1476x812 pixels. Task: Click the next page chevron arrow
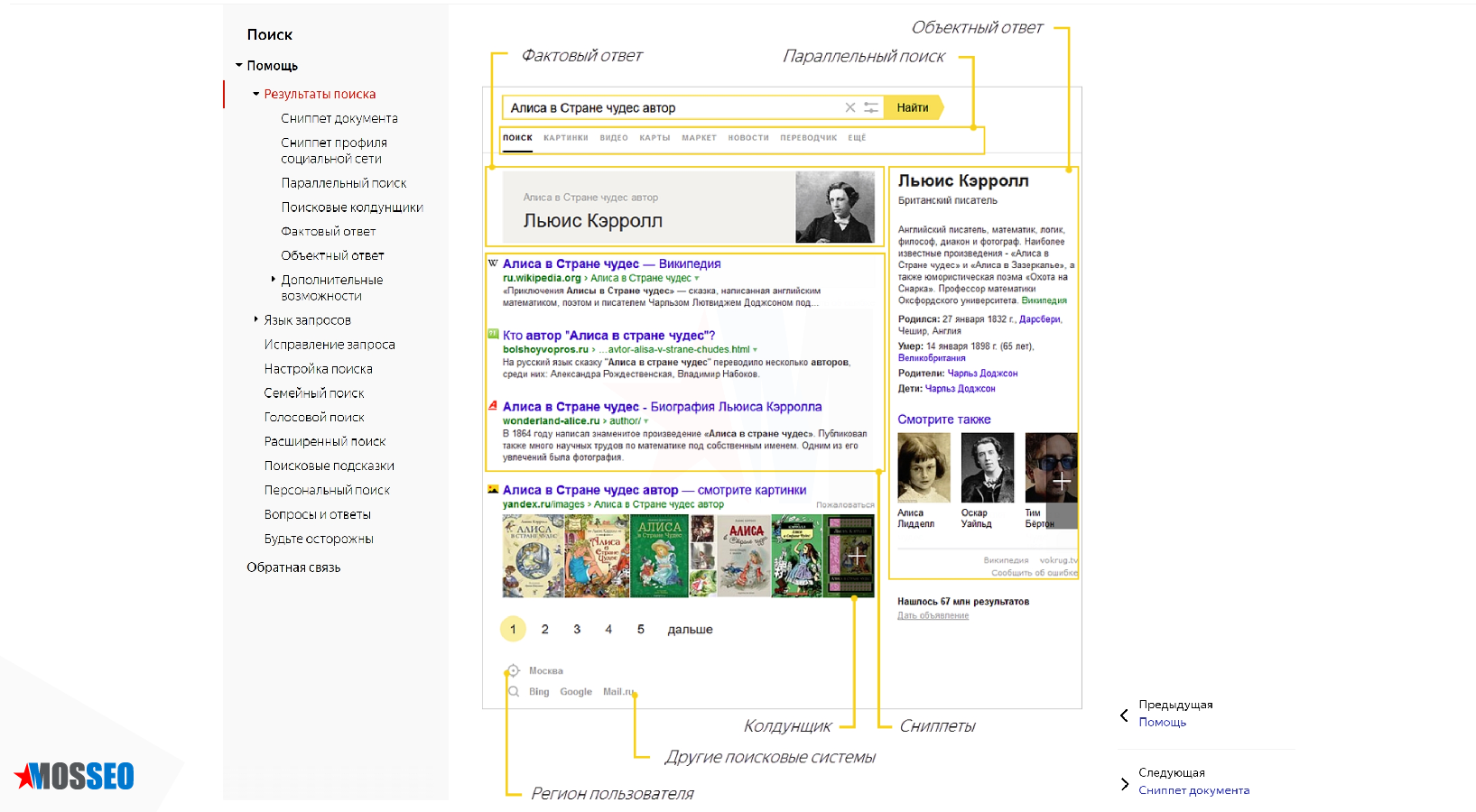tap(1124, 783)
